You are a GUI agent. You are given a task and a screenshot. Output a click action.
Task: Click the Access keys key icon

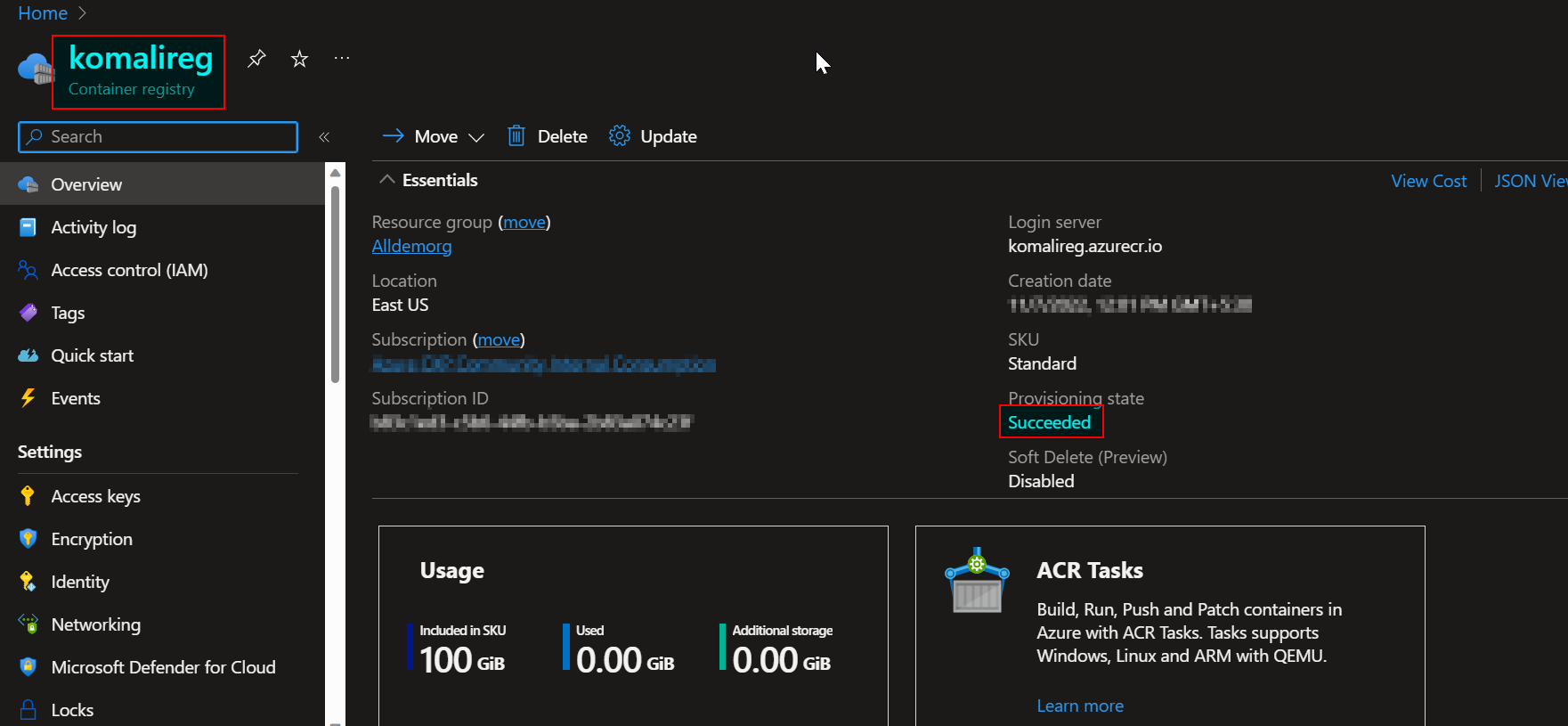[28, 496]
